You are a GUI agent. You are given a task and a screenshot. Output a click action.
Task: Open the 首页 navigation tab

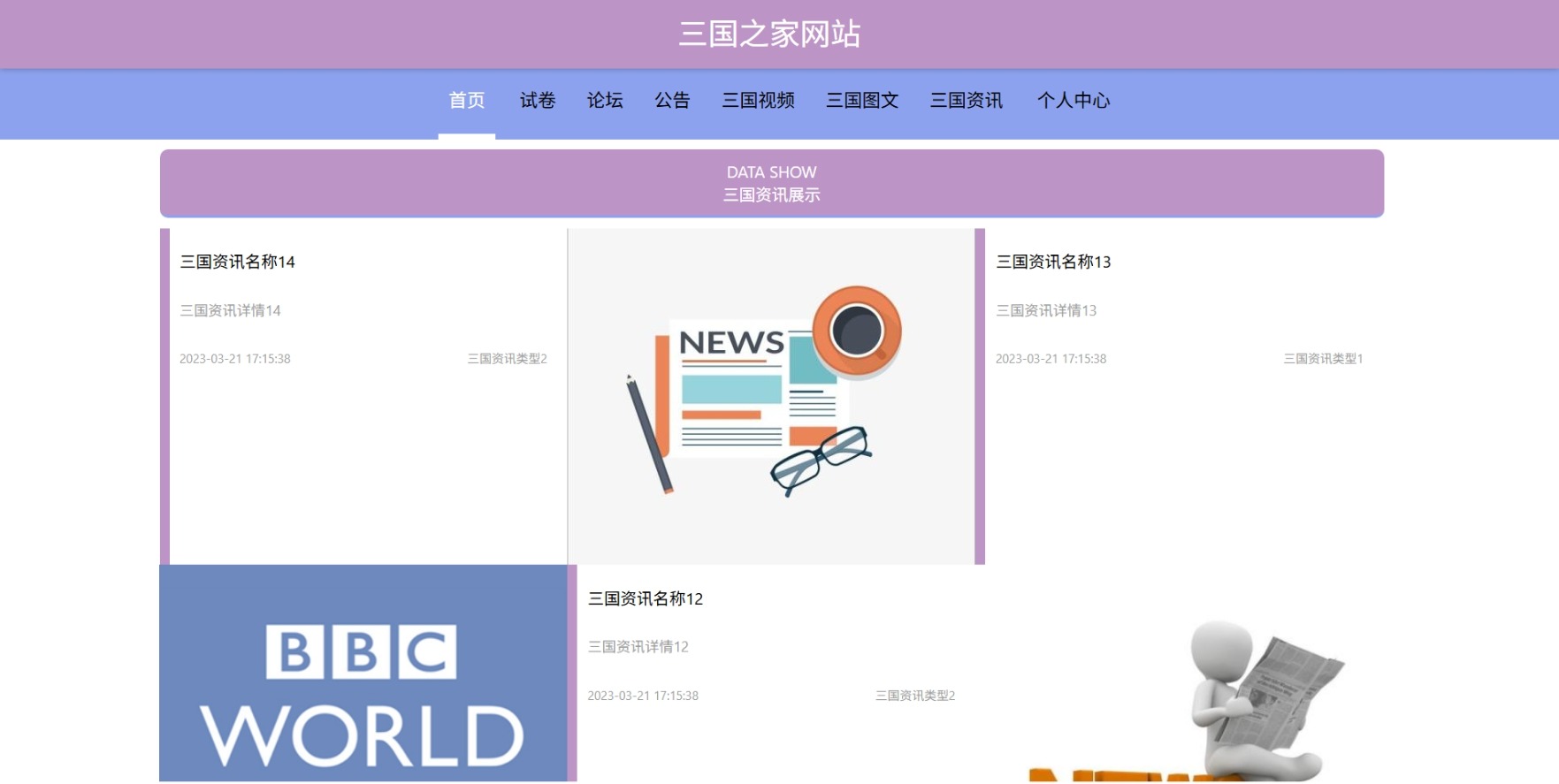coord(467,101)
